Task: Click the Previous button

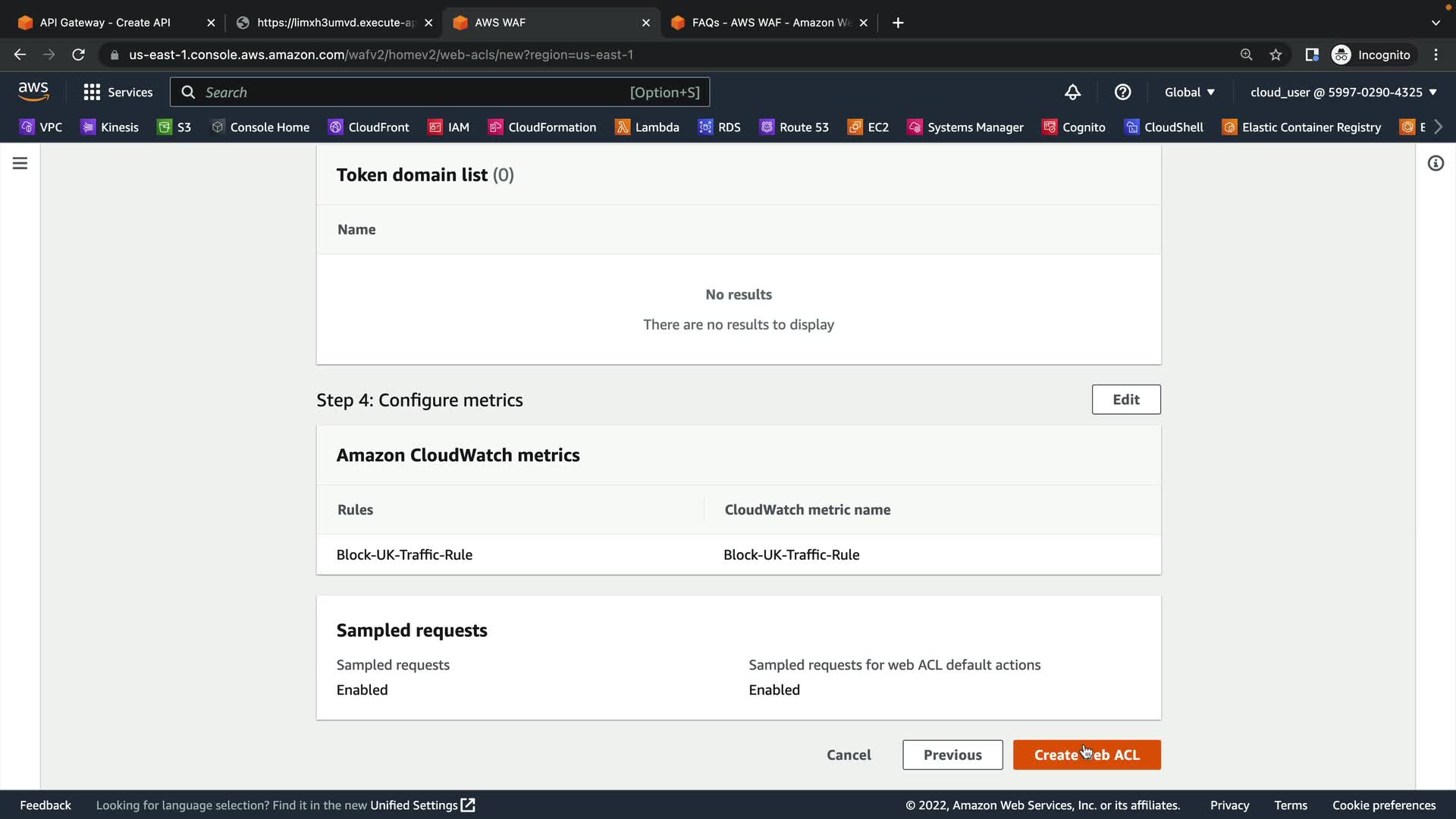Action: coord(952,755)
